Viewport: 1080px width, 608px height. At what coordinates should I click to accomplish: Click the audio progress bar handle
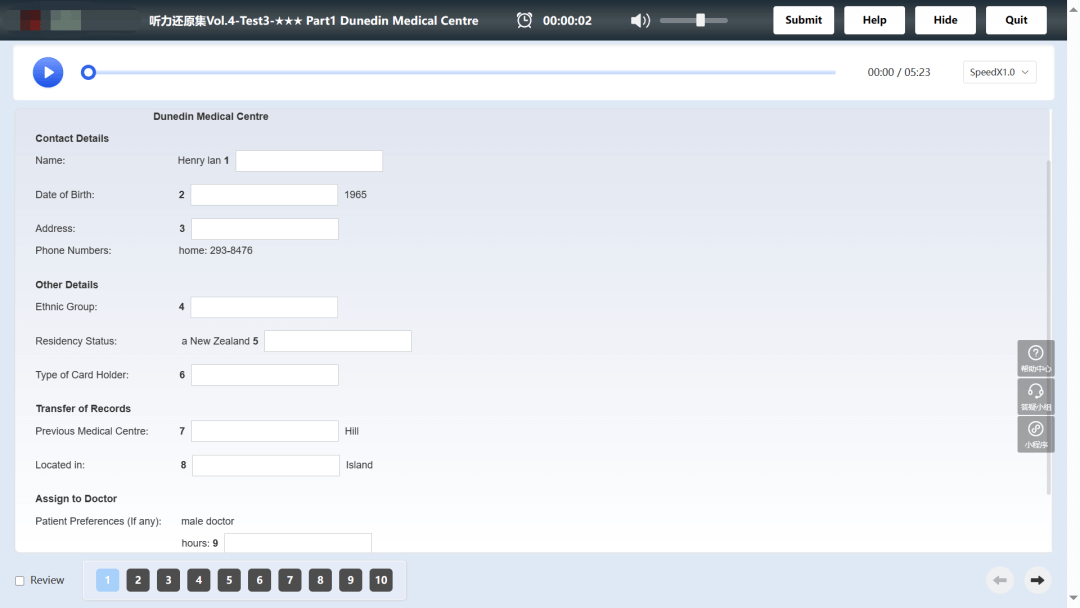click(88, 72)
